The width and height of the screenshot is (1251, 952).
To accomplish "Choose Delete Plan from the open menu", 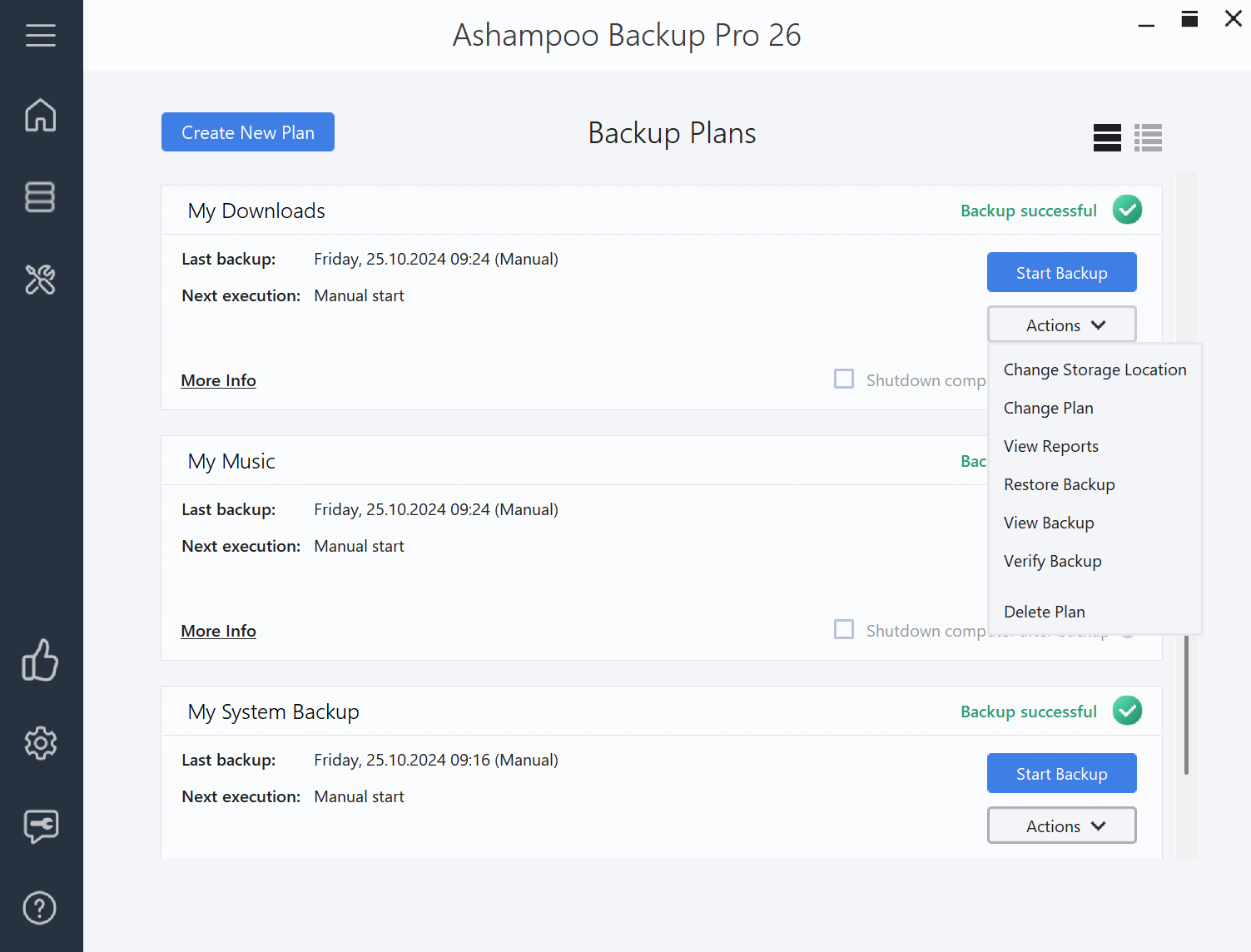I will 1044,611.
